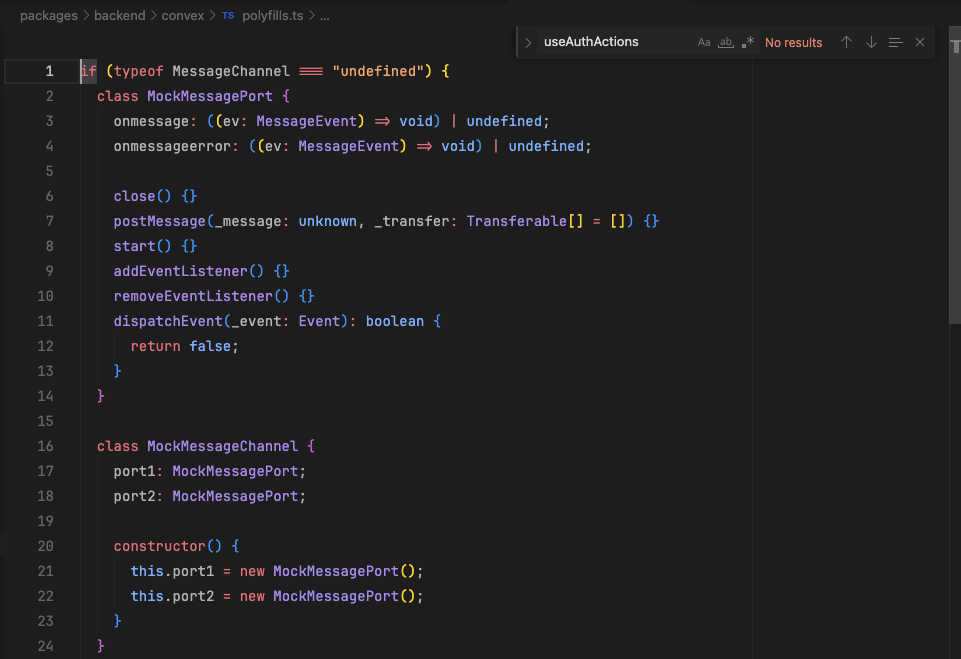
Task: Toggle Match Case in find widget
Action: coord(704,42)
